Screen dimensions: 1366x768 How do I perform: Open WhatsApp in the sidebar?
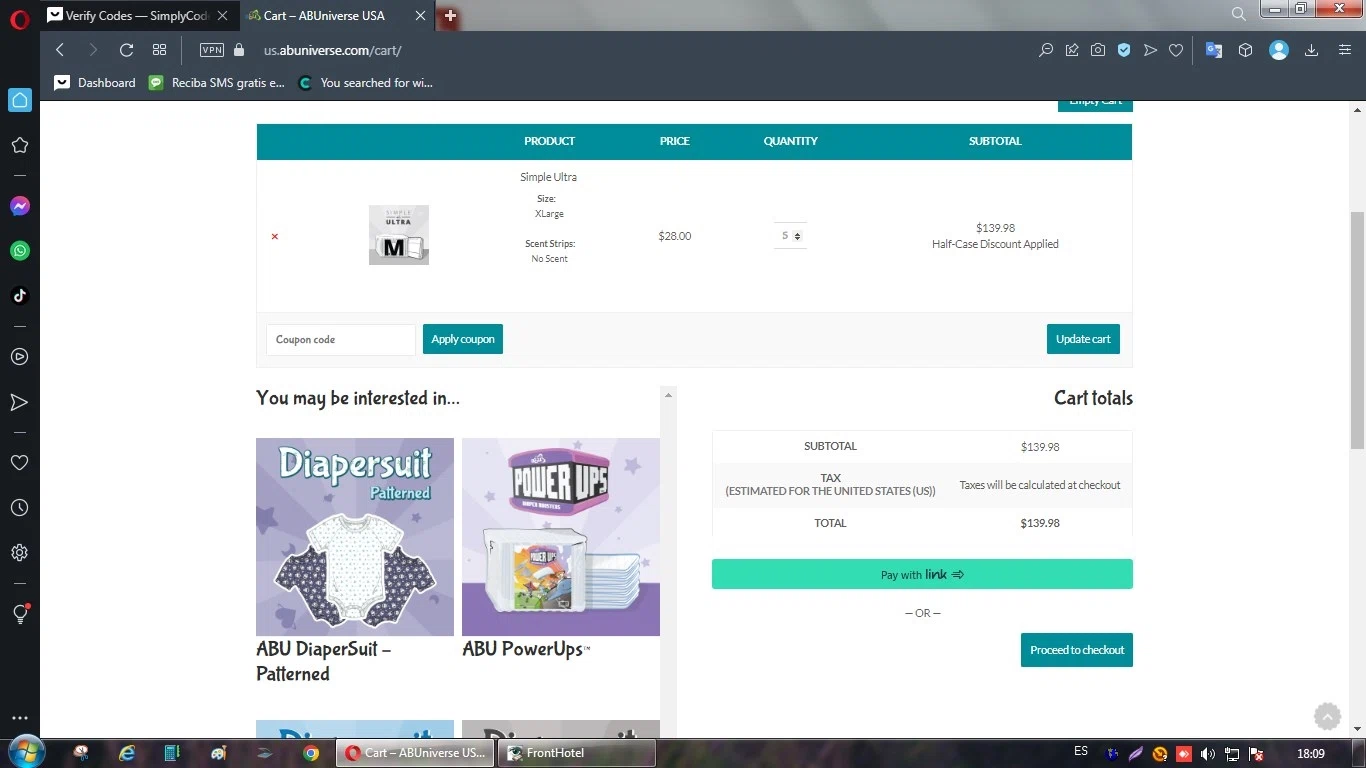[19, 251]
